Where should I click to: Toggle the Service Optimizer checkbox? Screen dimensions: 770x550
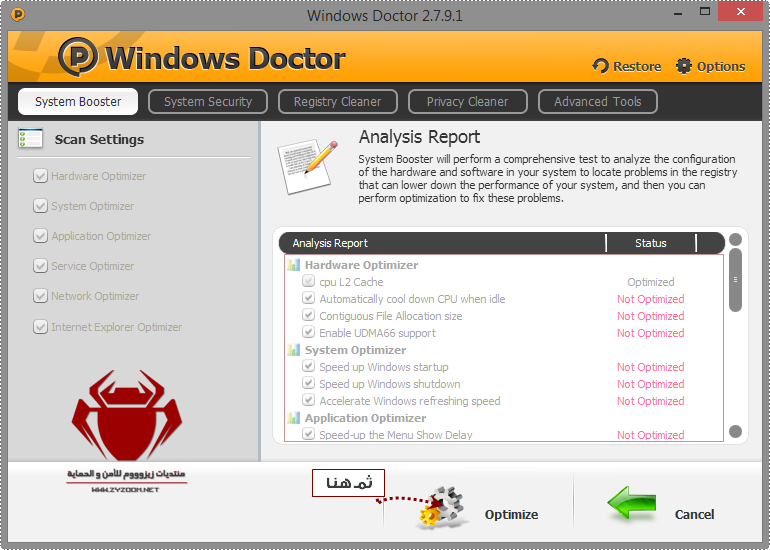[40, 266]
